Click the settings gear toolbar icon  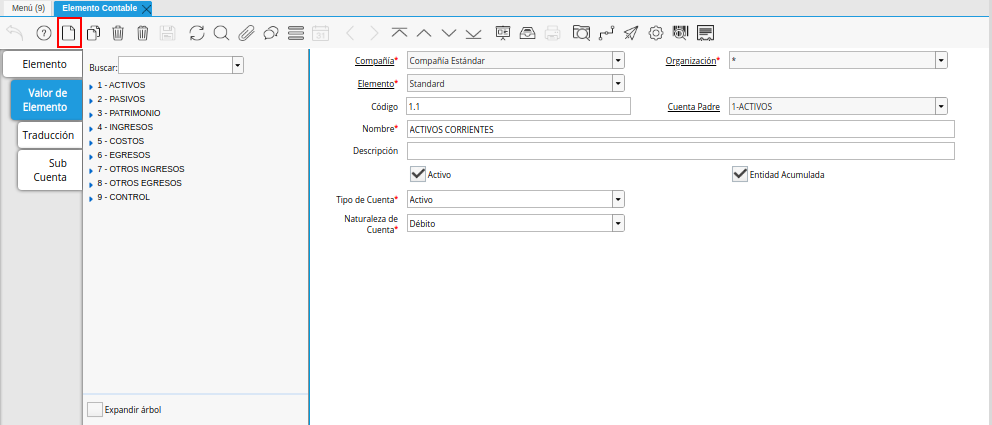[x=656, y=33]
